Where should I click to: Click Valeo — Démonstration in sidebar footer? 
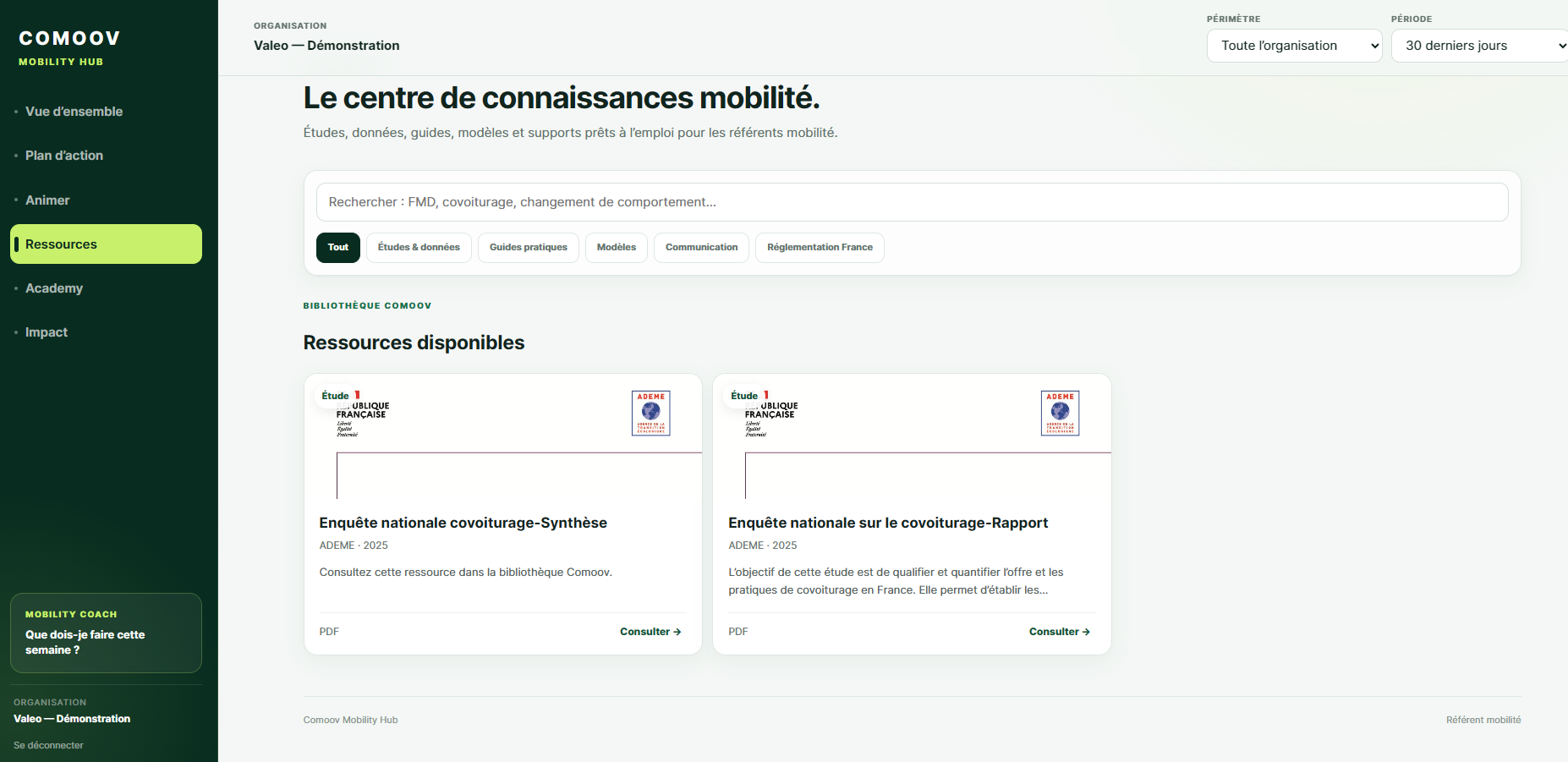click(x=72, y=719)
